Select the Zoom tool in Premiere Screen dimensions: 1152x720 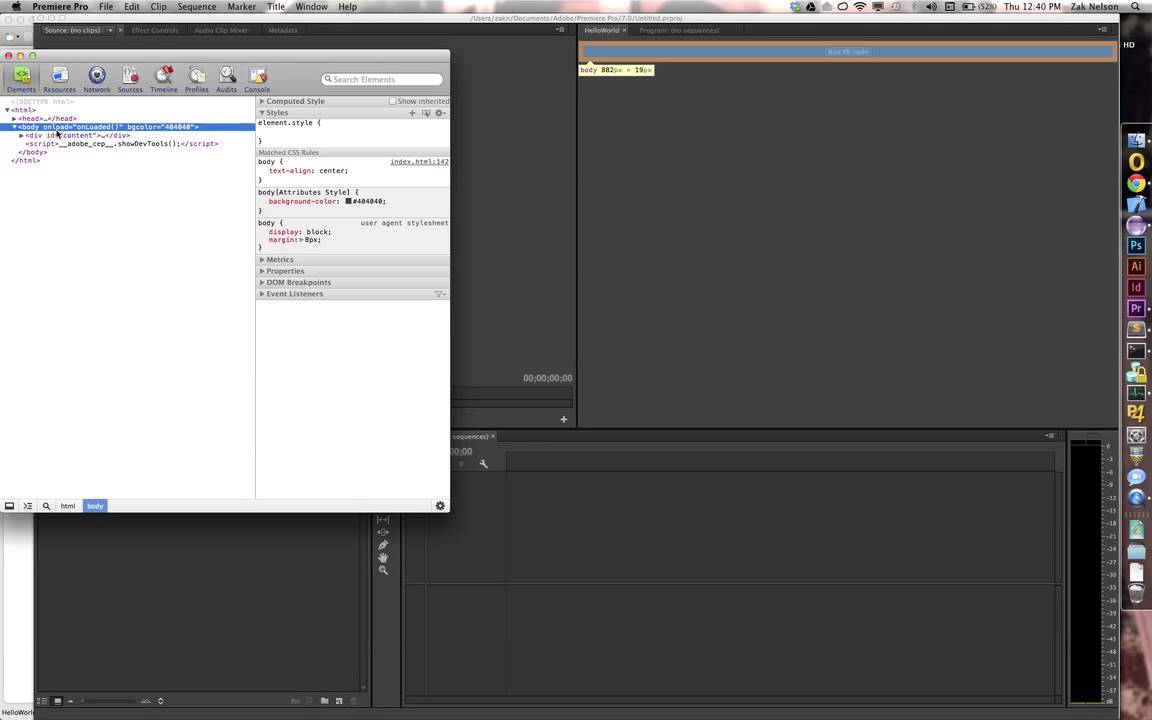[x=383, y=570]
